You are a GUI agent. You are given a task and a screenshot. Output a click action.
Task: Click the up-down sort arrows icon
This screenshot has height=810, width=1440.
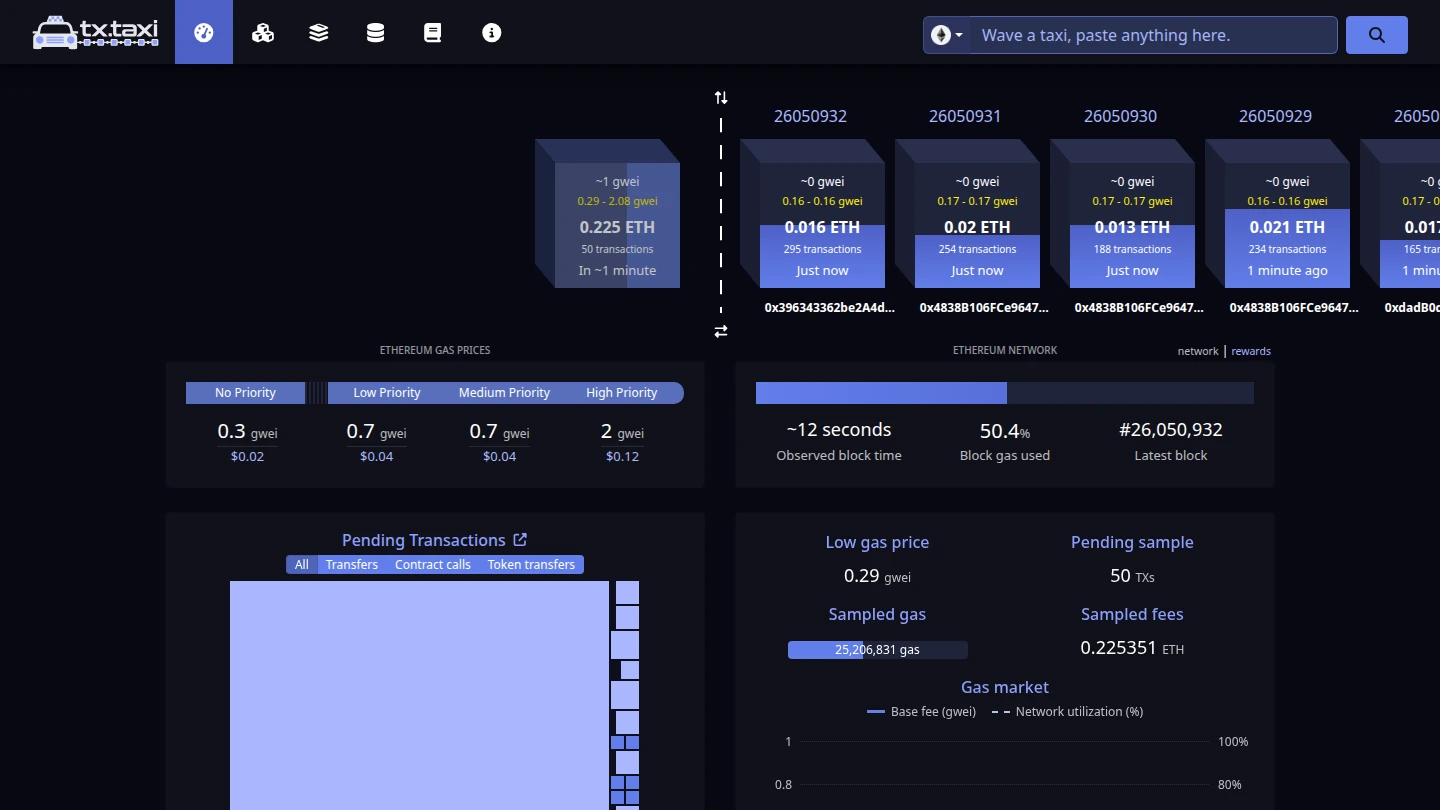[721, 97]
